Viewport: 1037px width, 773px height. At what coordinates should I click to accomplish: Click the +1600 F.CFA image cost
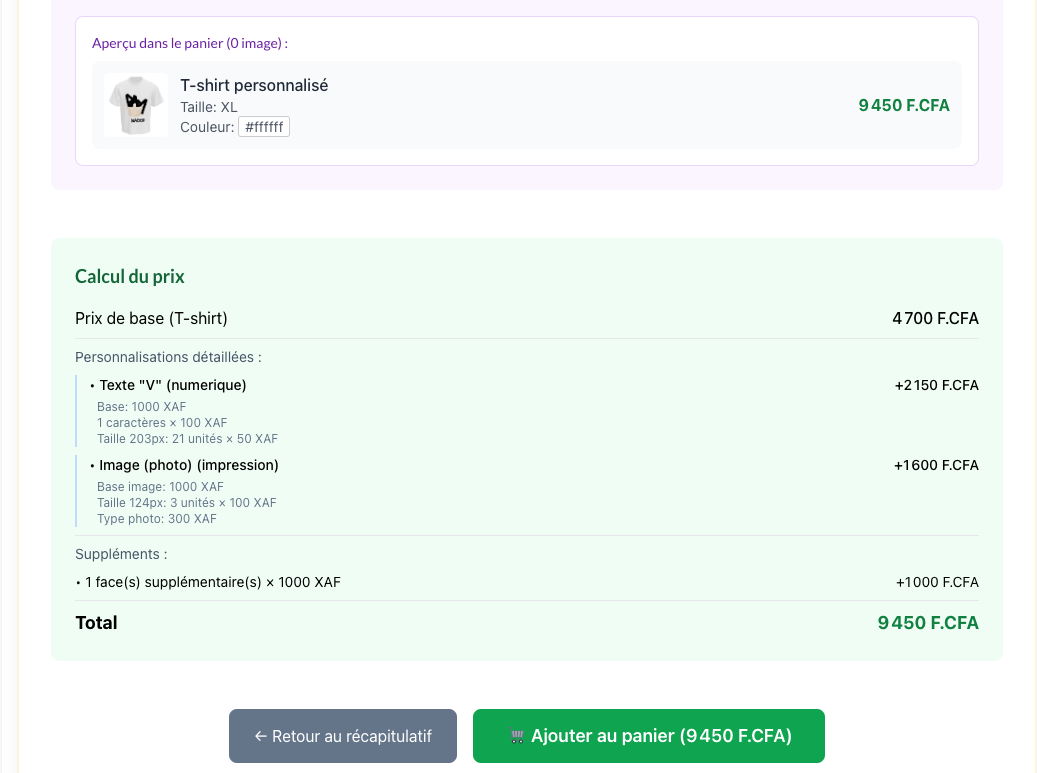click(936, 465)
